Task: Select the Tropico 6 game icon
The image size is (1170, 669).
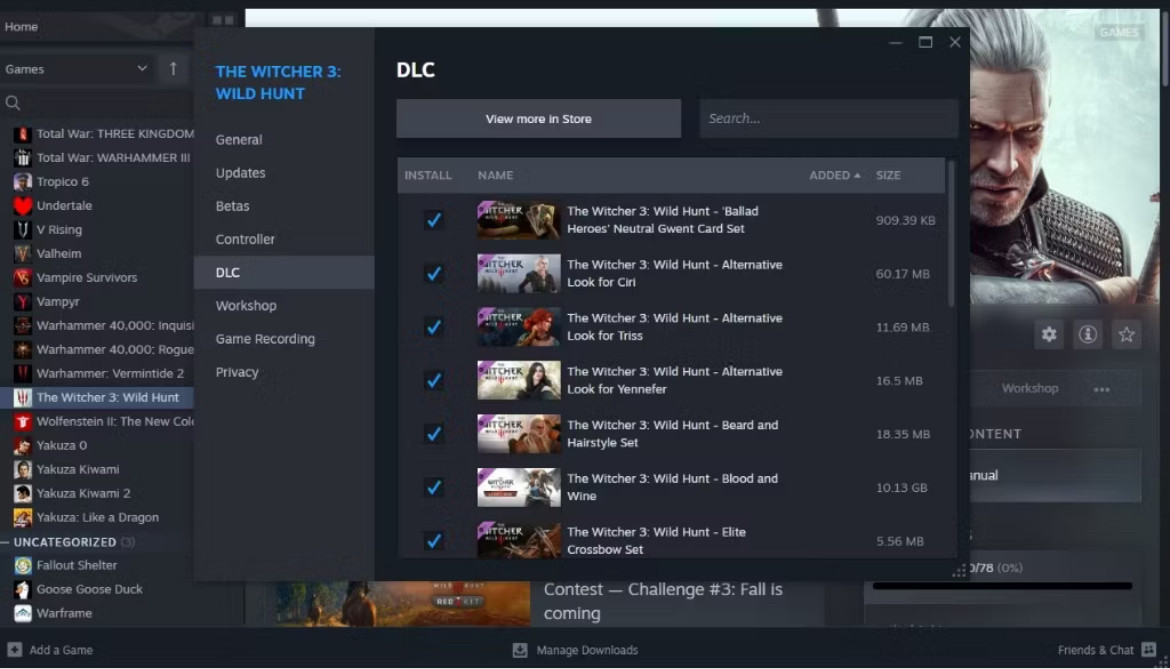Action: (x=22, y=182)
